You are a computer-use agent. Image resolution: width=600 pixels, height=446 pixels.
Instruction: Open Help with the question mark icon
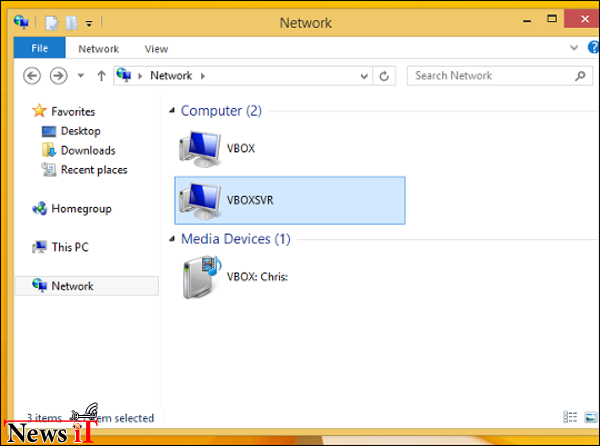tap(593, 47)
